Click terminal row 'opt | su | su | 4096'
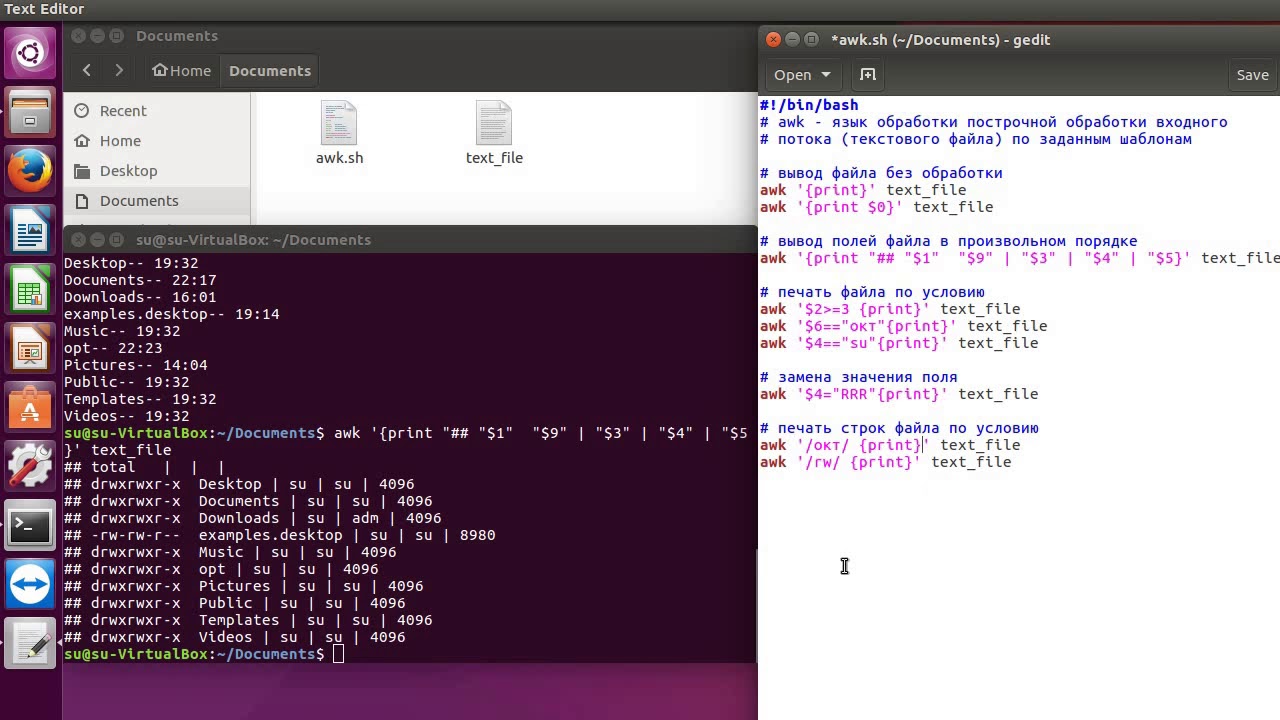The image size is (1280, 720). pyautogui.click(x=221, y=569)
